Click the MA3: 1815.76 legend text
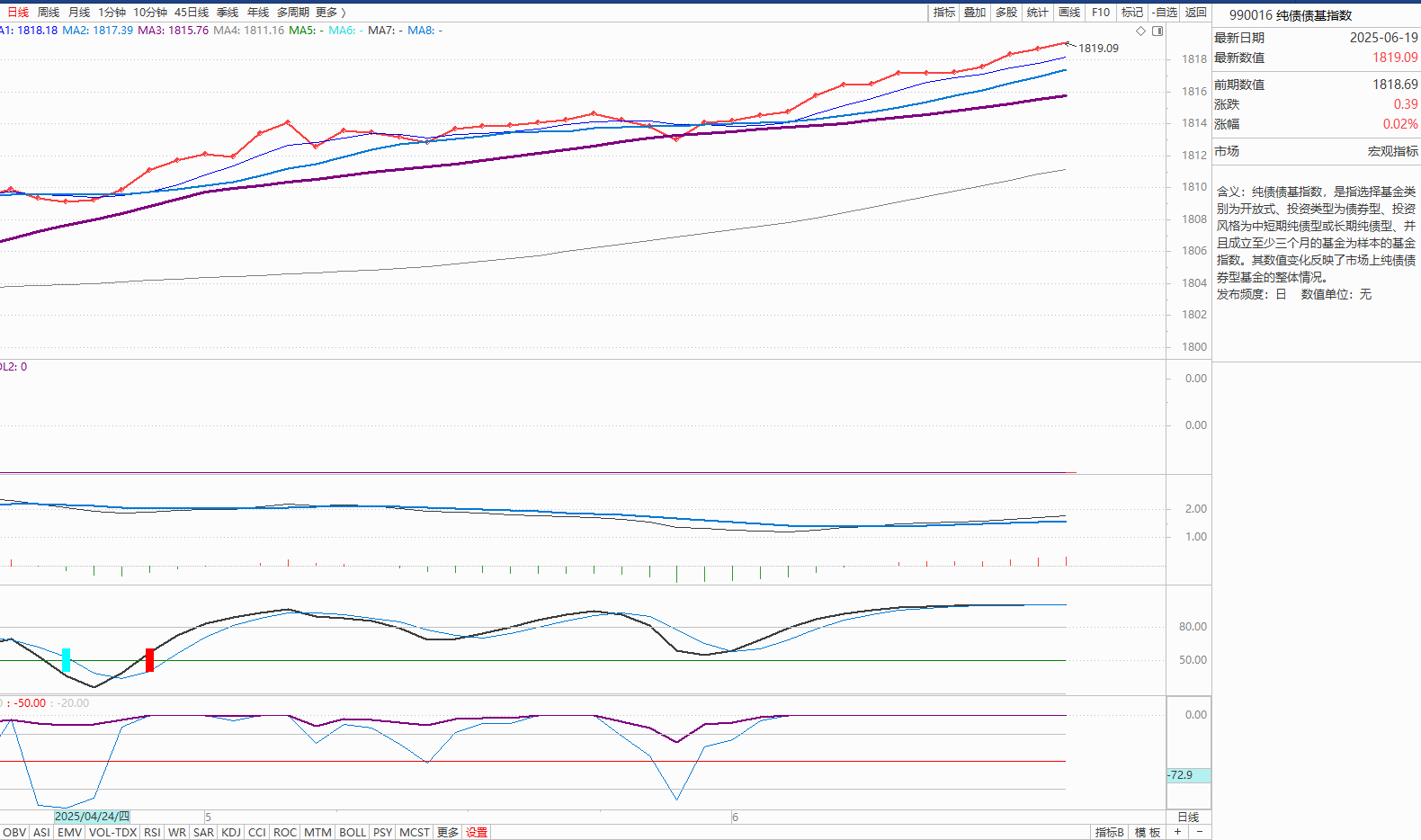The image size is (1421, 840). pos(173,31)
